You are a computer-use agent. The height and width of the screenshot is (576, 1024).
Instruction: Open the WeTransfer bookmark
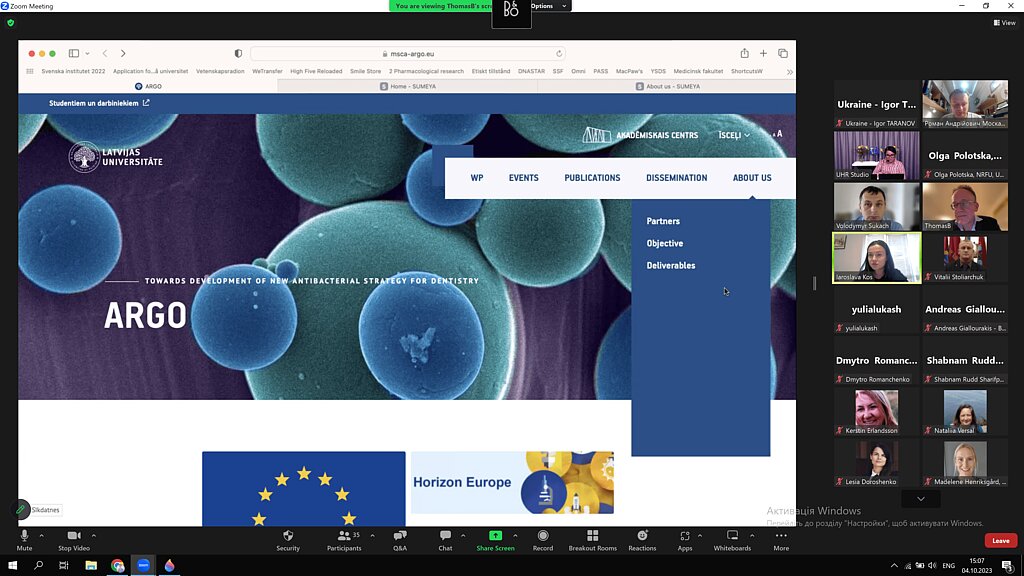click(x=267, y=71)
